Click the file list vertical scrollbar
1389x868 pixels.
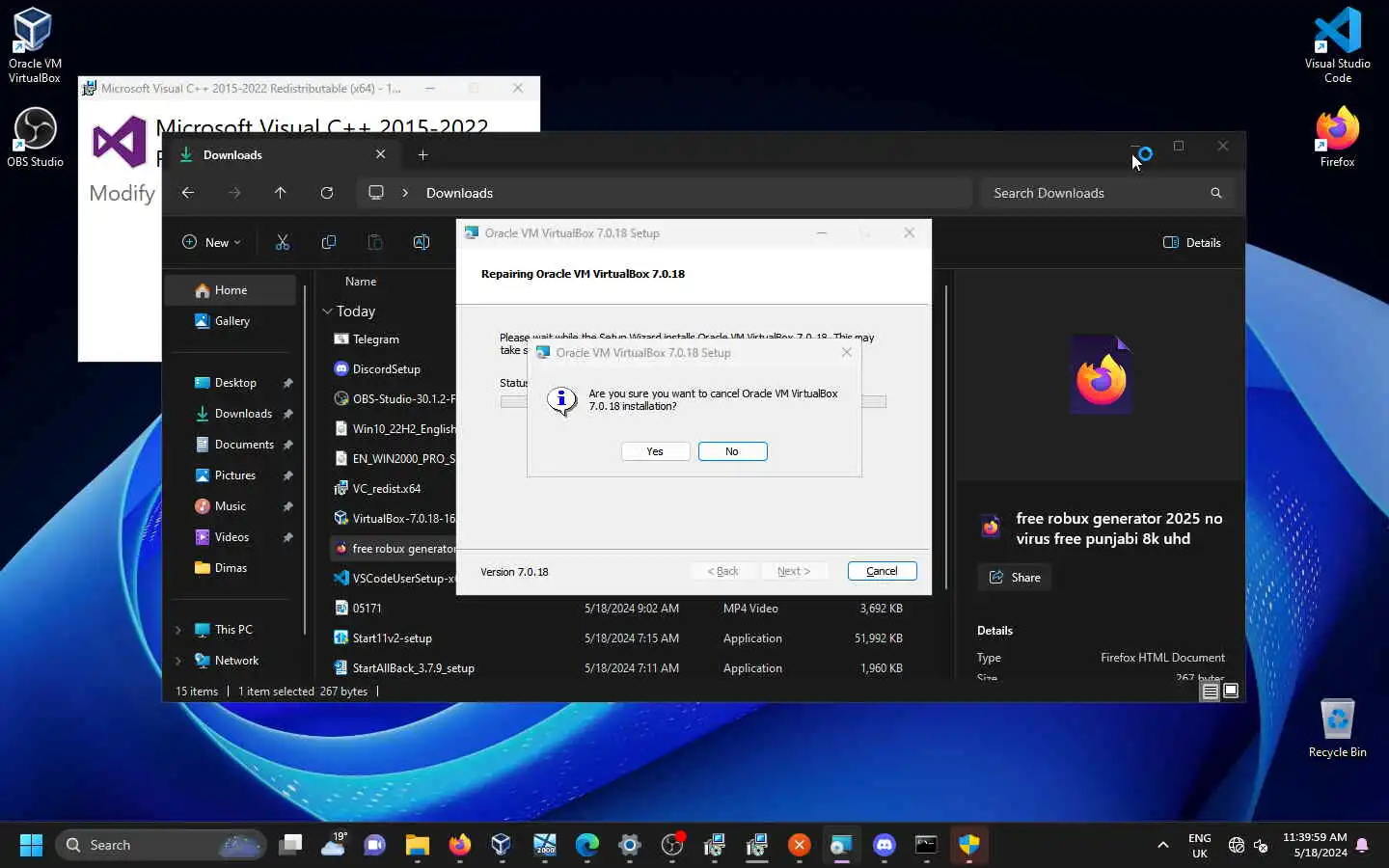946,437
